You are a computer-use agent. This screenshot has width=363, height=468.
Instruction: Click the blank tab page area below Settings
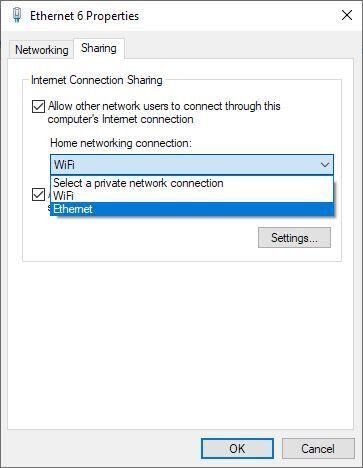point(180,343)
